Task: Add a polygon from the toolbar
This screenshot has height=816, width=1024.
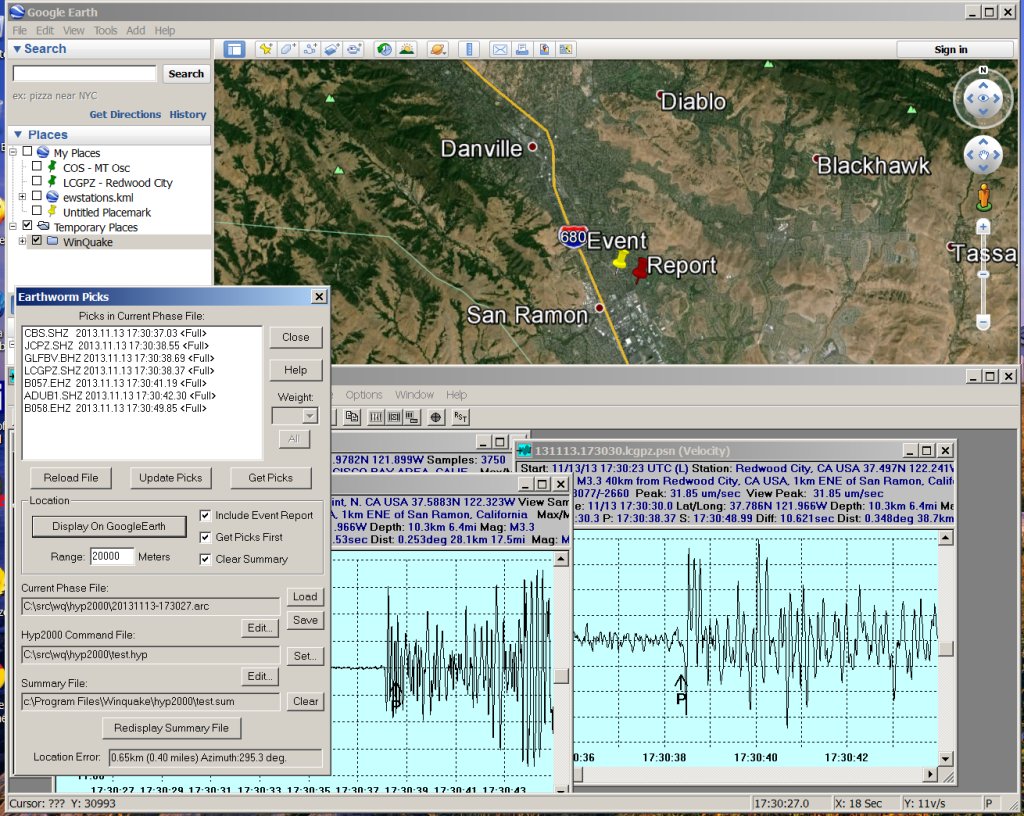Action: tap(288, 50)
